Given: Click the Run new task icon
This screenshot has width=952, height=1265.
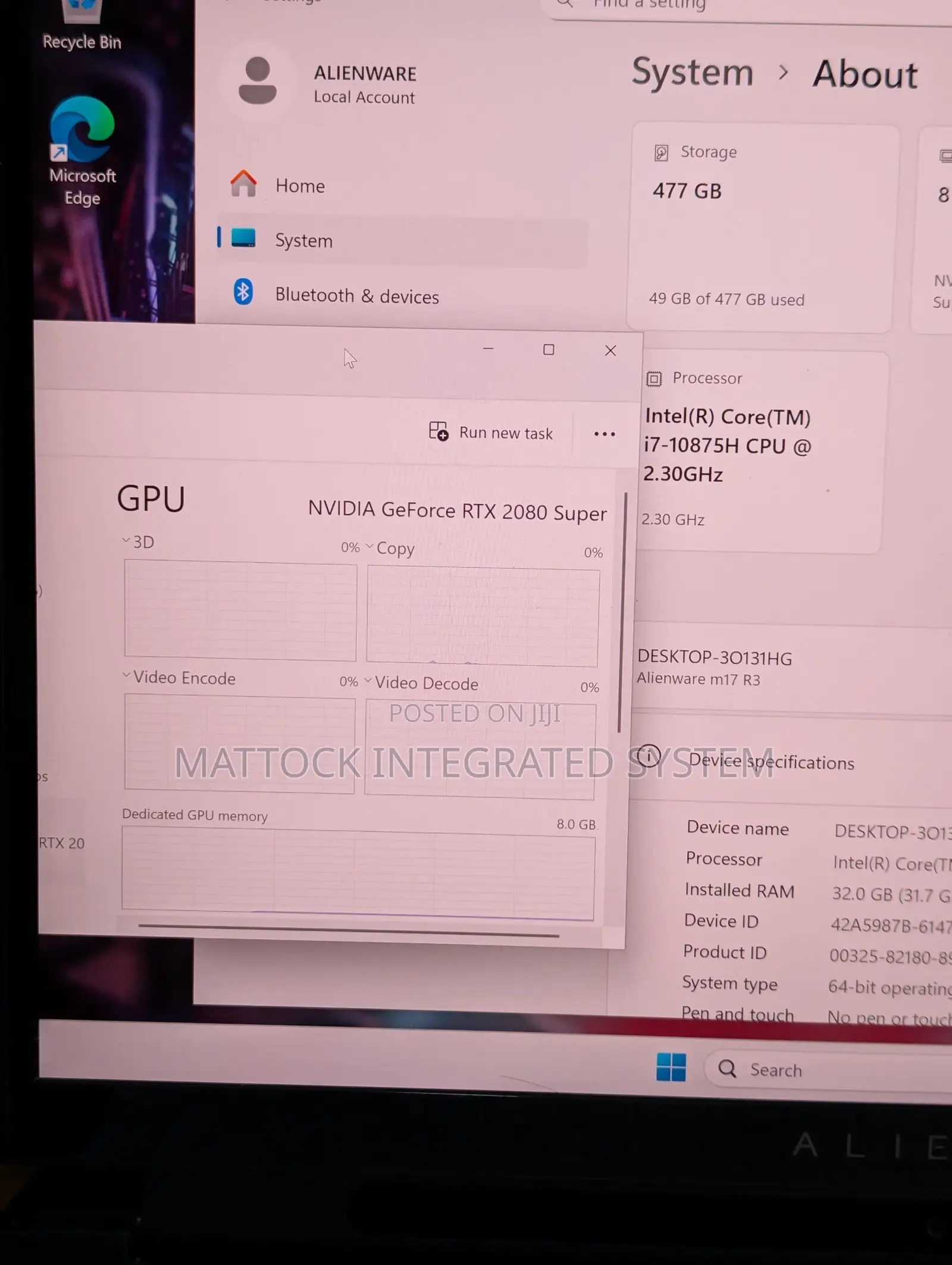Looking at the screenshot, I should click(439, 431).
